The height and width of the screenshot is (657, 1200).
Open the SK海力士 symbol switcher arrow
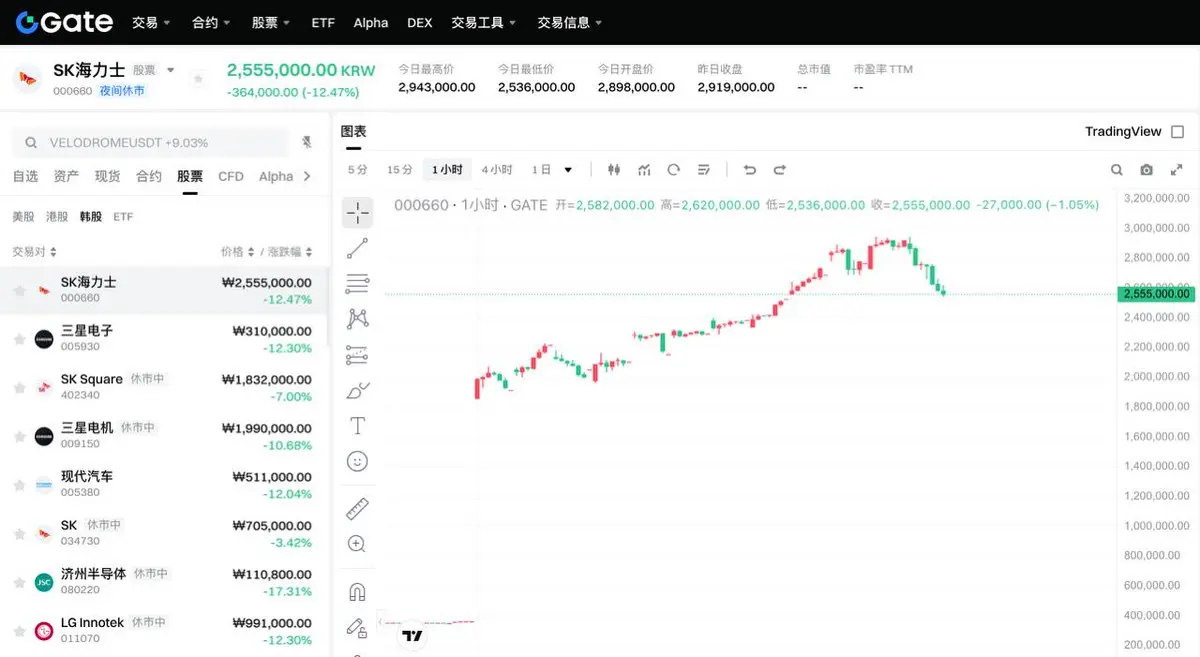coord(170,70)
